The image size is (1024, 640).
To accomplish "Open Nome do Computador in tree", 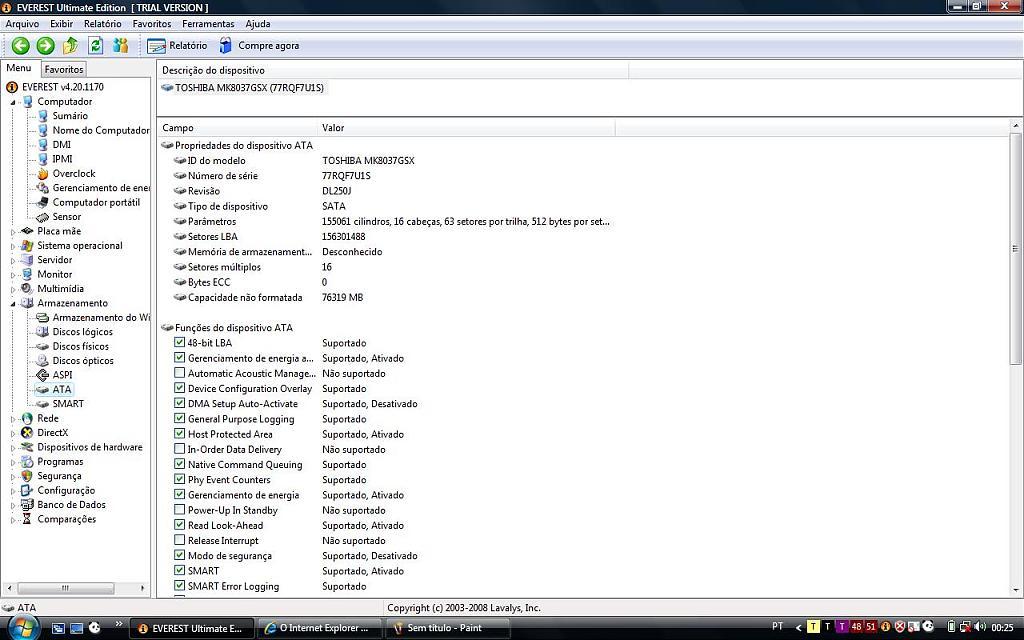I will coord(101,130).
